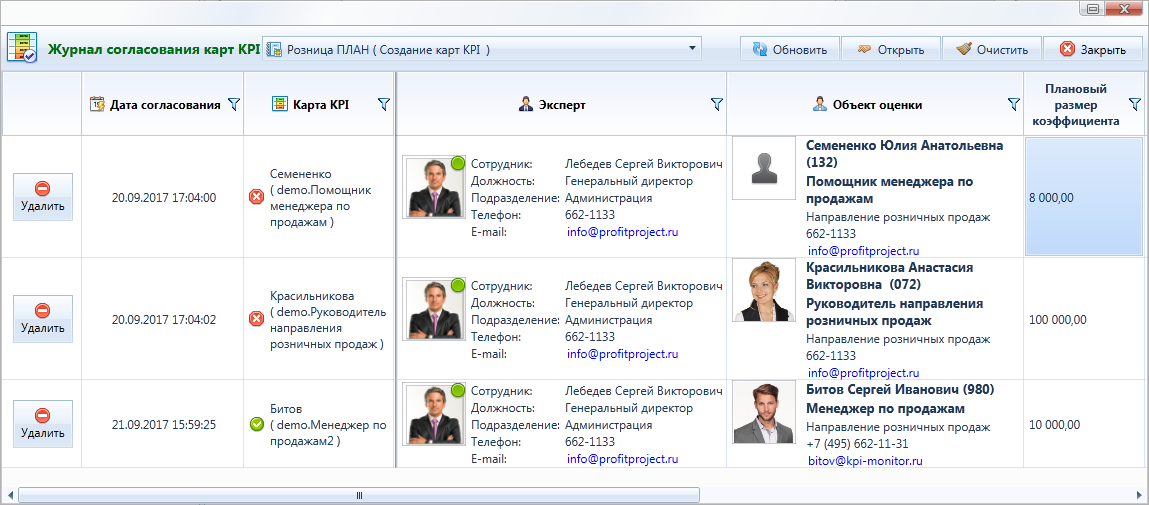Click expert e-mail link in Семененко row
This screenshot has height=505, width=1149.
click(x=623, y=232)
